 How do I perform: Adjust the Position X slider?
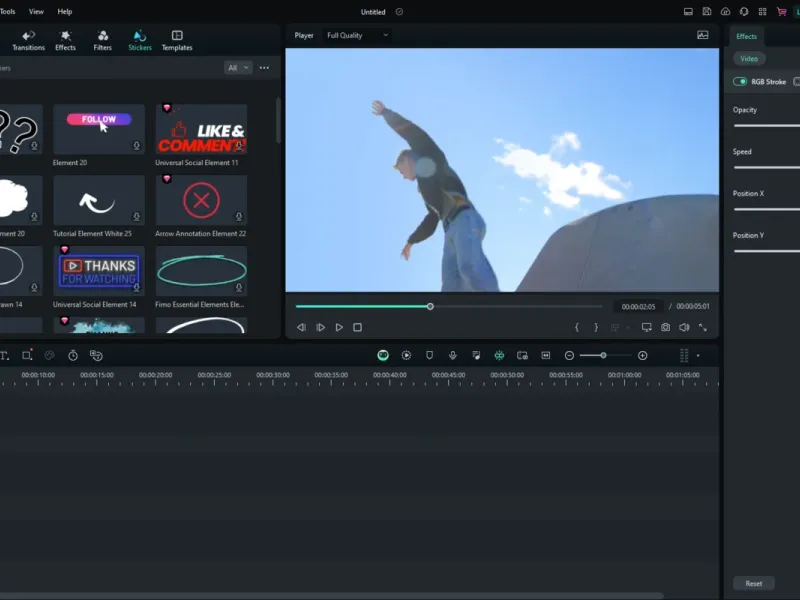tap(767, 209)
